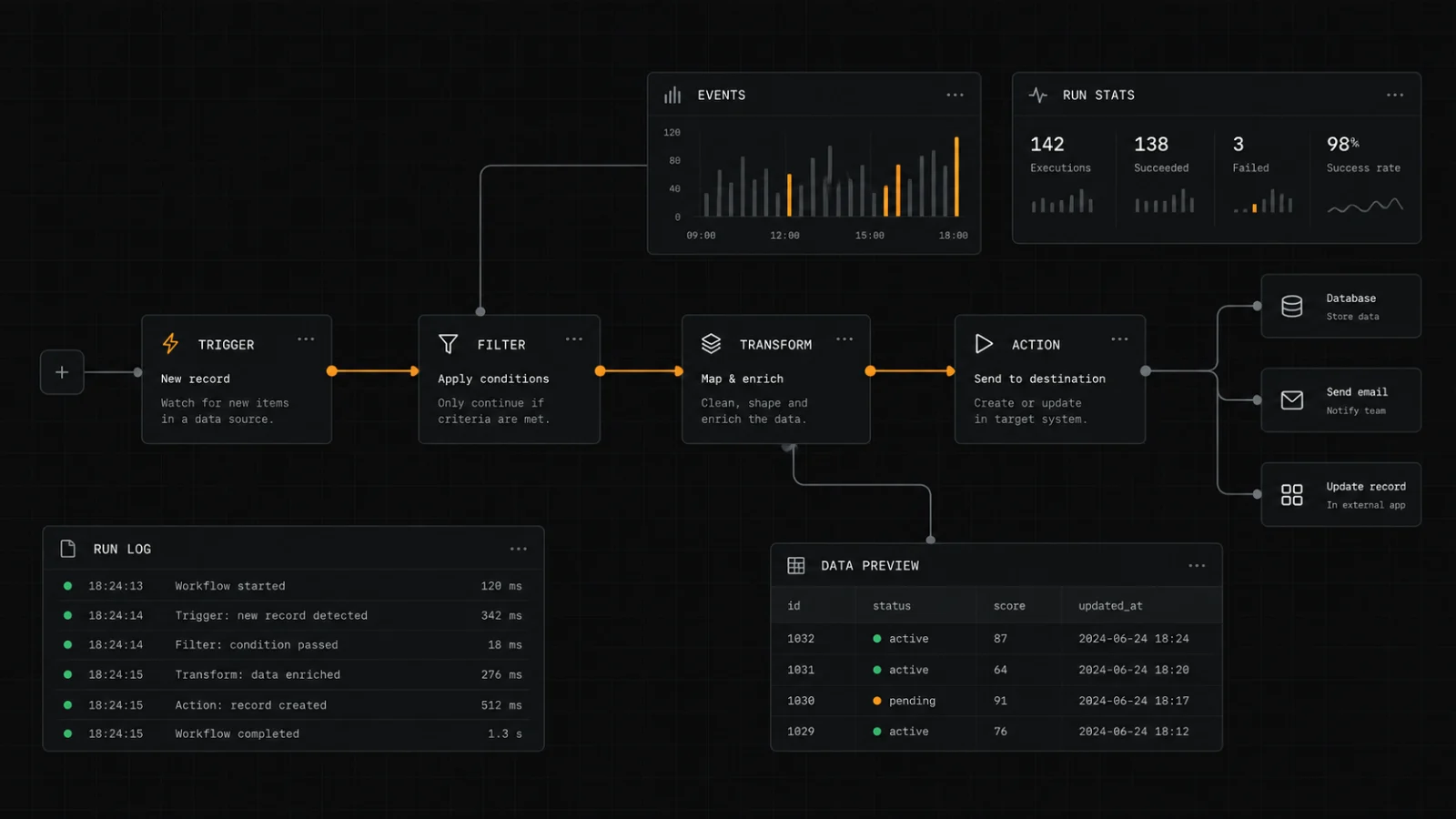Click the tallest orange bar in Events chart
The height and width of the screenshot is (819, 1456).
tap(956, 177)
